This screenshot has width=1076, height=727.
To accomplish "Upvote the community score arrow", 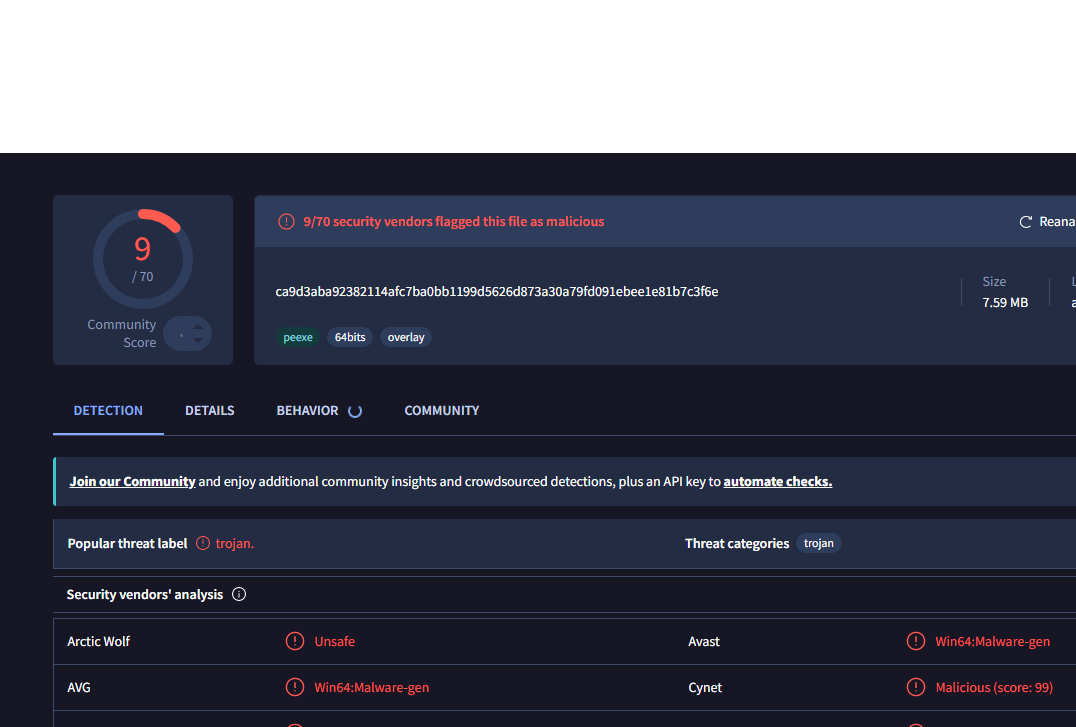I will [198, 327].
